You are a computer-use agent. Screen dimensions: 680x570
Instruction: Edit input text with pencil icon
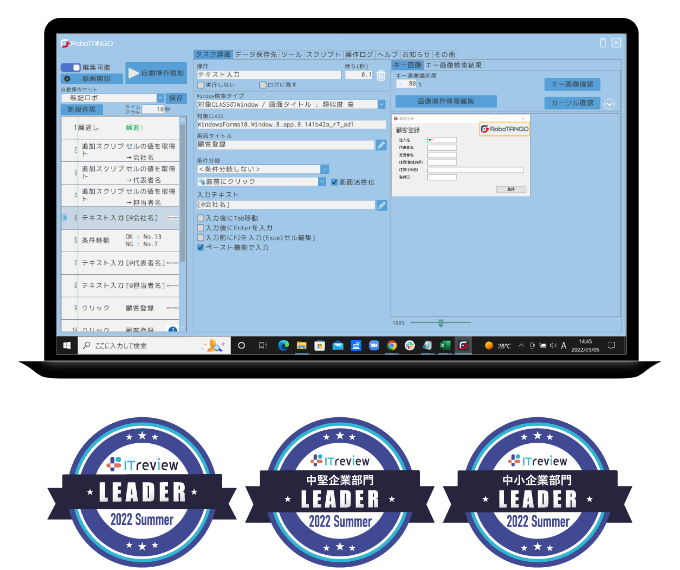tap(381, 205)
